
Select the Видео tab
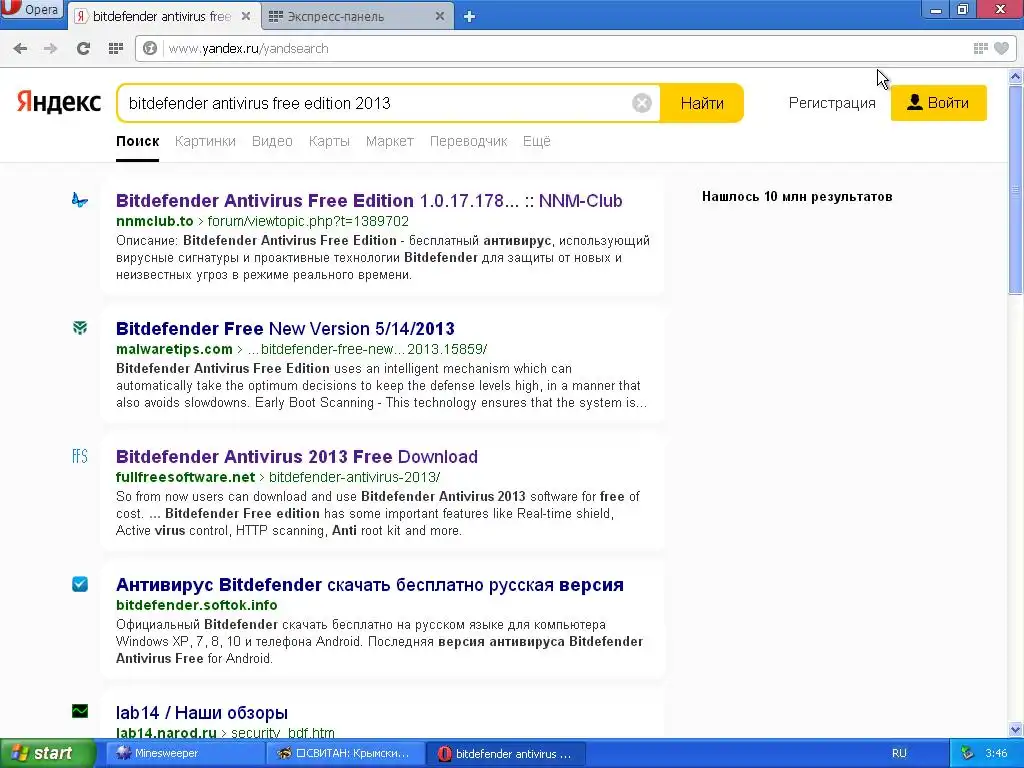272,141
